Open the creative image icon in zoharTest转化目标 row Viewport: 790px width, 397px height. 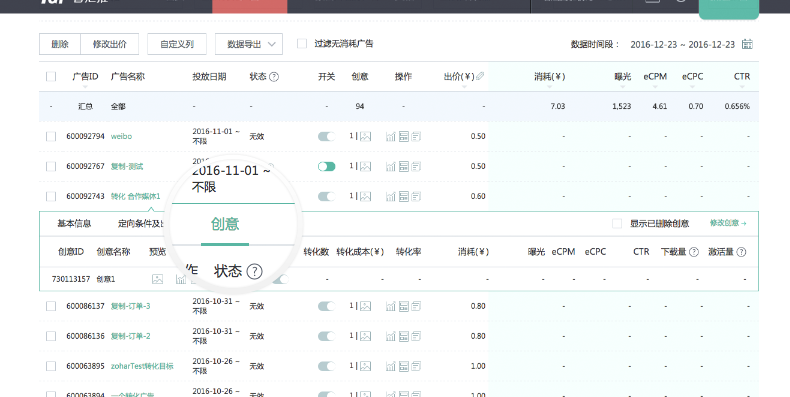365,366
